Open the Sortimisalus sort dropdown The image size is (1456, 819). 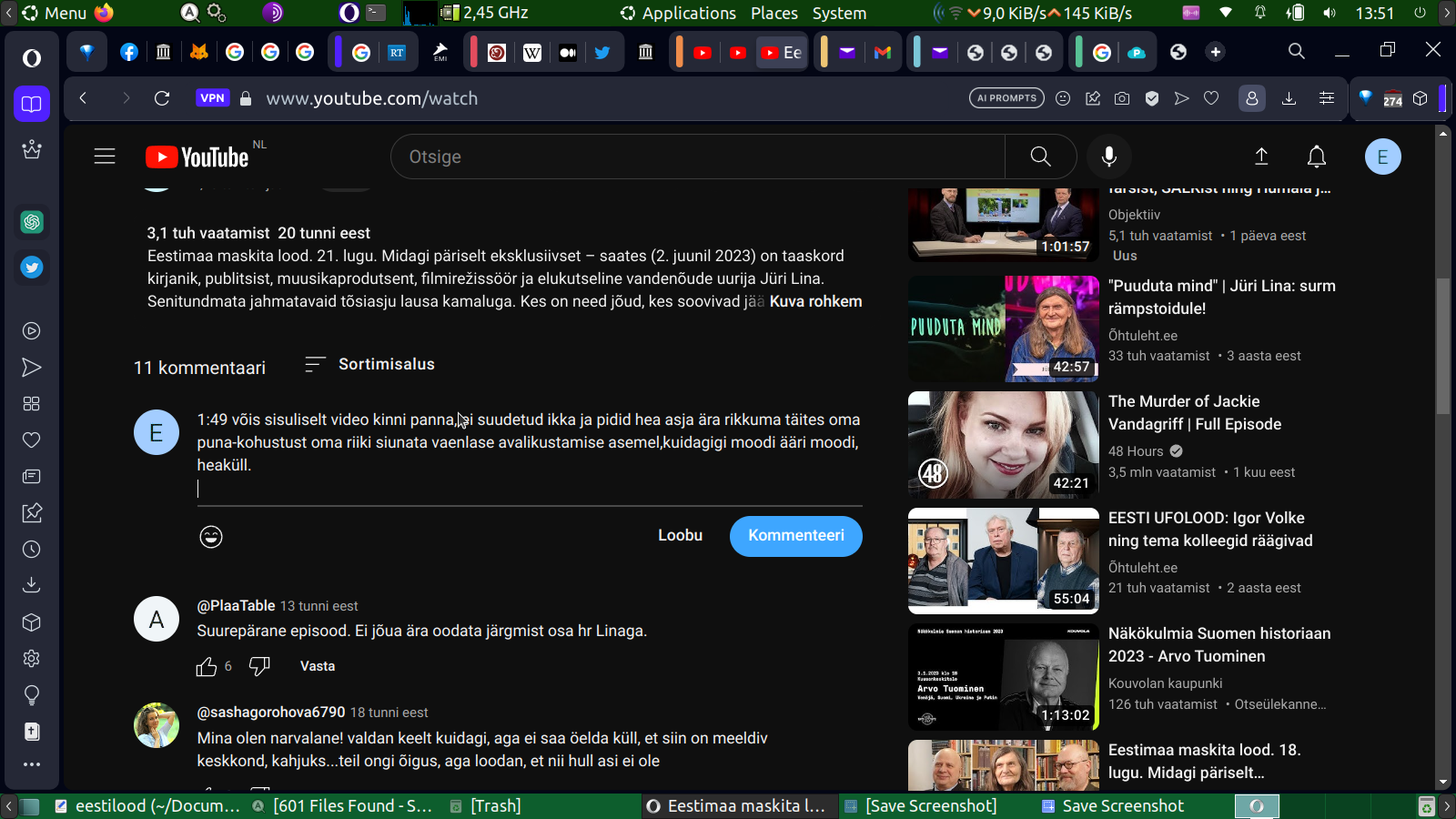click(x=369, y=365)
